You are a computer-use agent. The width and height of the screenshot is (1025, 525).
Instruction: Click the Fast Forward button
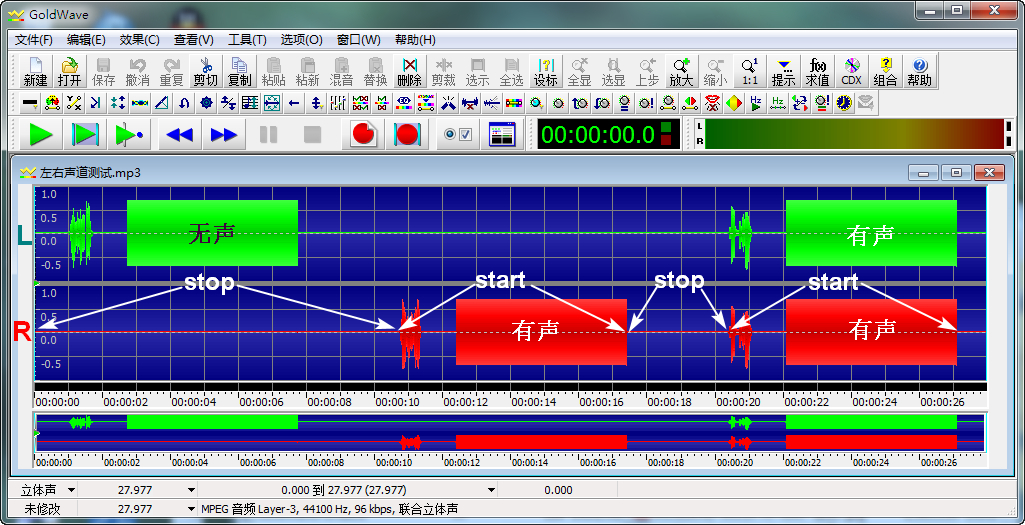click(x=223, y=135)
